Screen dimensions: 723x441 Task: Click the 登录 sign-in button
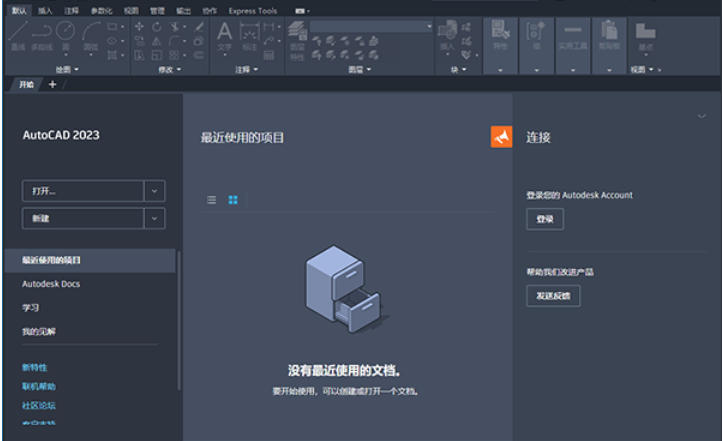(544, 219)
